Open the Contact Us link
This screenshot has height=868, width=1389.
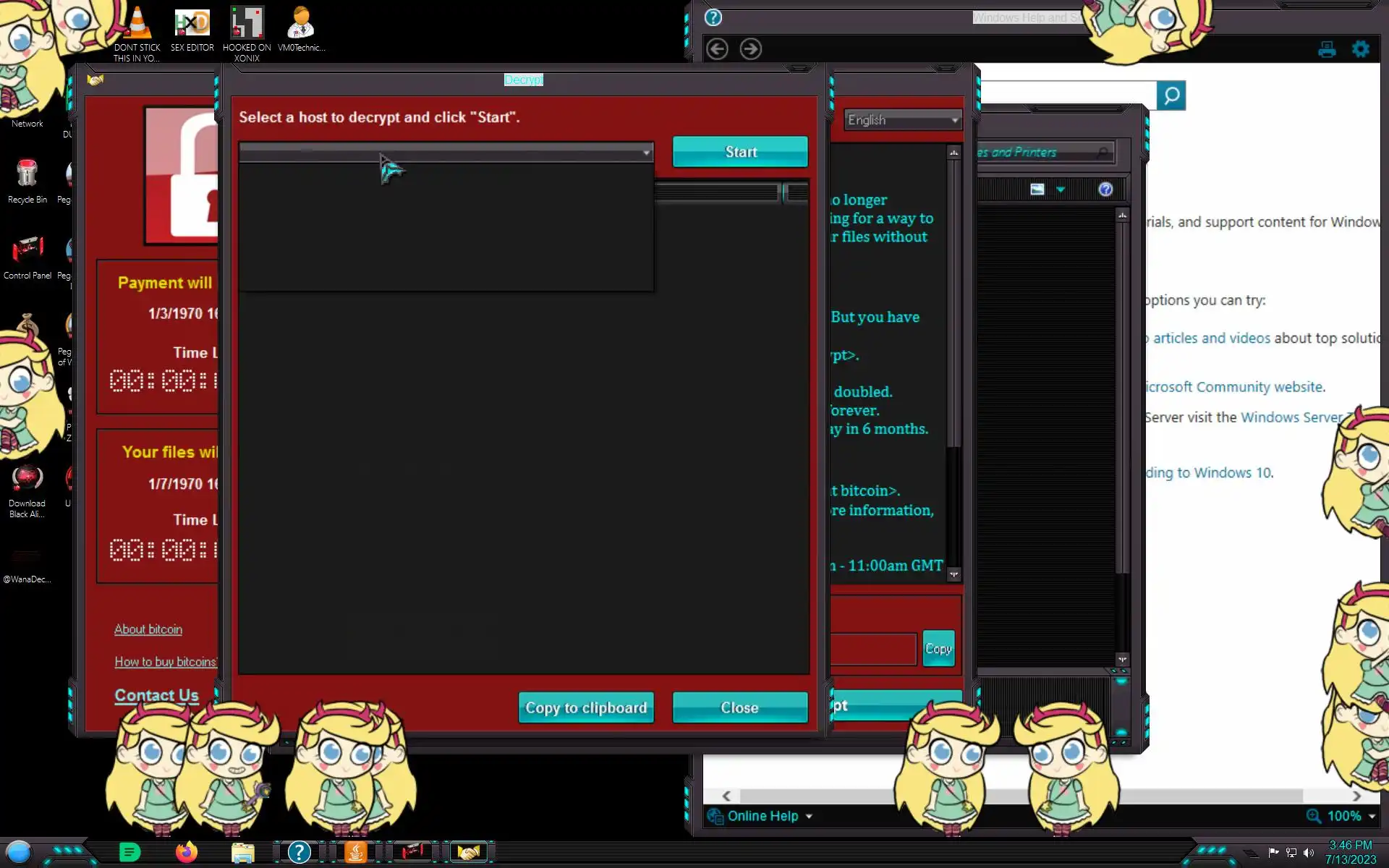(x=156, y=695)
